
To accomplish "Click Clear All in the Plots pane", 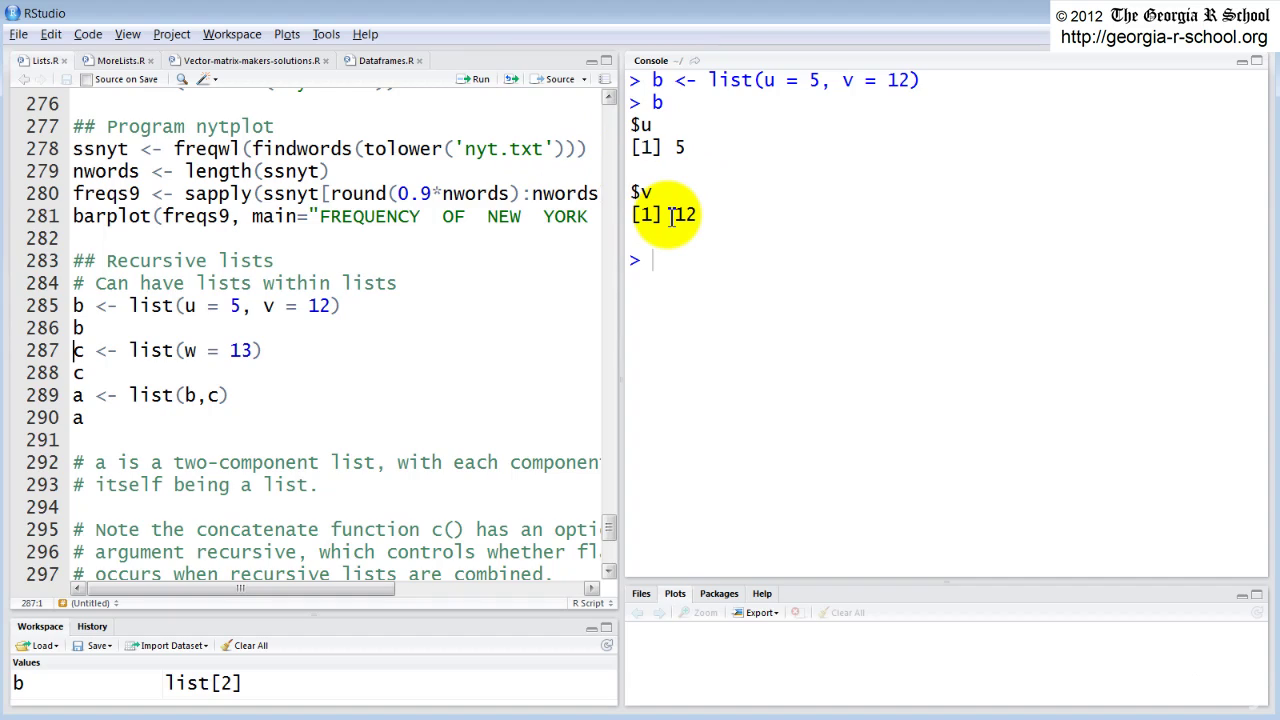I will 840,613.
